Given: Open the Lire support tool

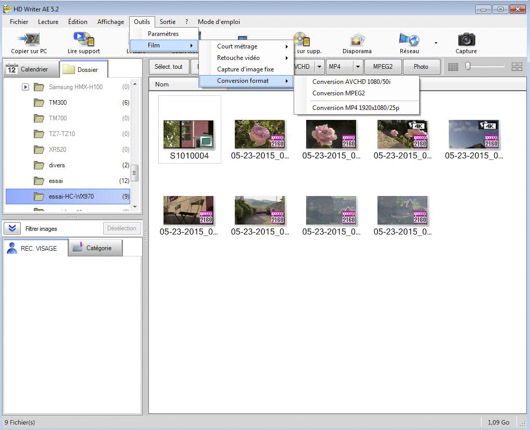Looking at the screenshot, I should click(x=83, y=43).
